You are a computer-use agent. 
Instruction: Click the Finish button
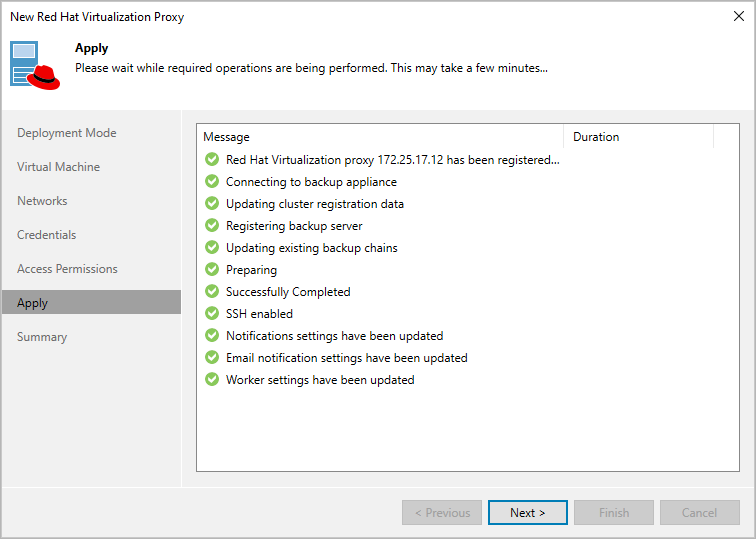pos(614,512)
